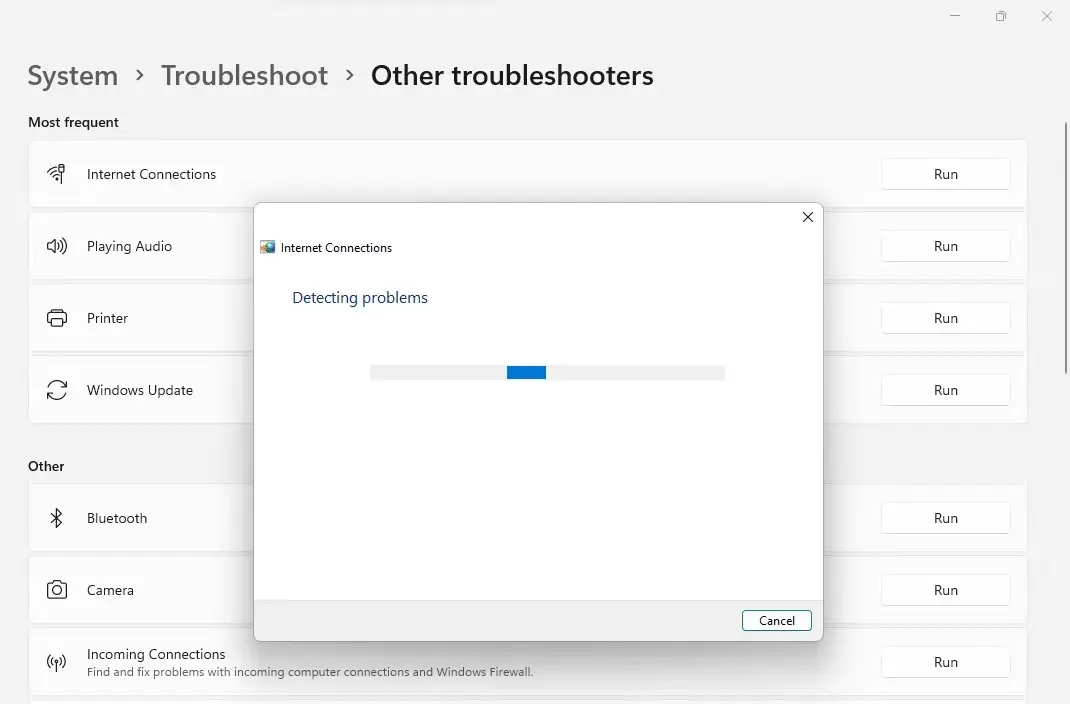The height and width of the screenshot is (704, 1070).
Task: Run the Incoming Connections troubleshooter
Action: (946, 662)
